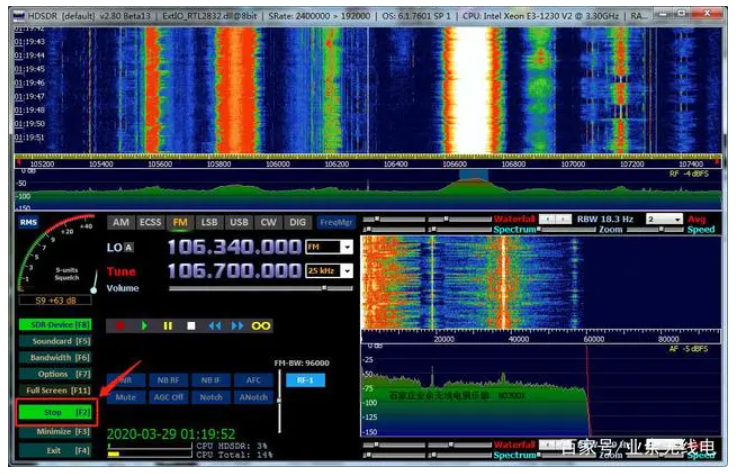Viewport: 736px width, 474px height.
Task: Toggle the Mute button
Action: coord(125,396)
